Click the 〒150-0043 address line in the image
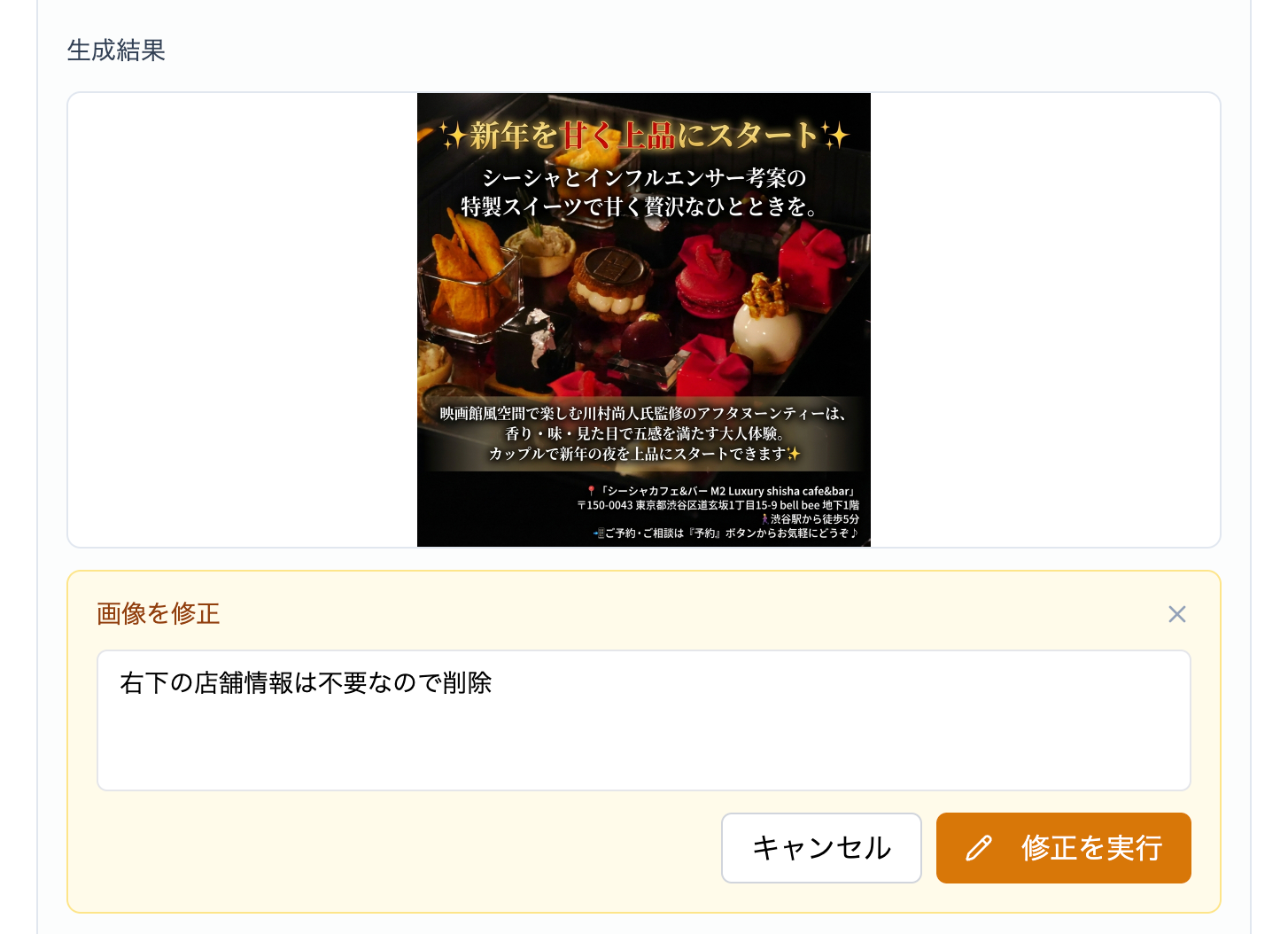 (718, 505)
